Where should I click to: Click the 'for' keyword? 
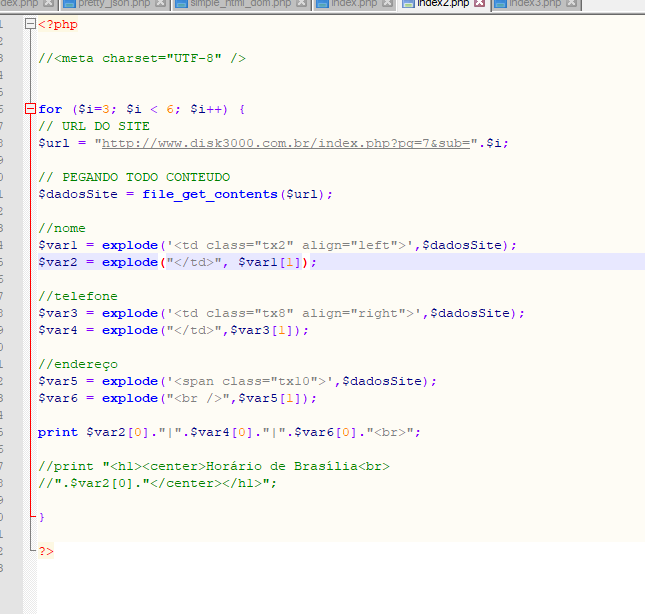tap(50, 109)
